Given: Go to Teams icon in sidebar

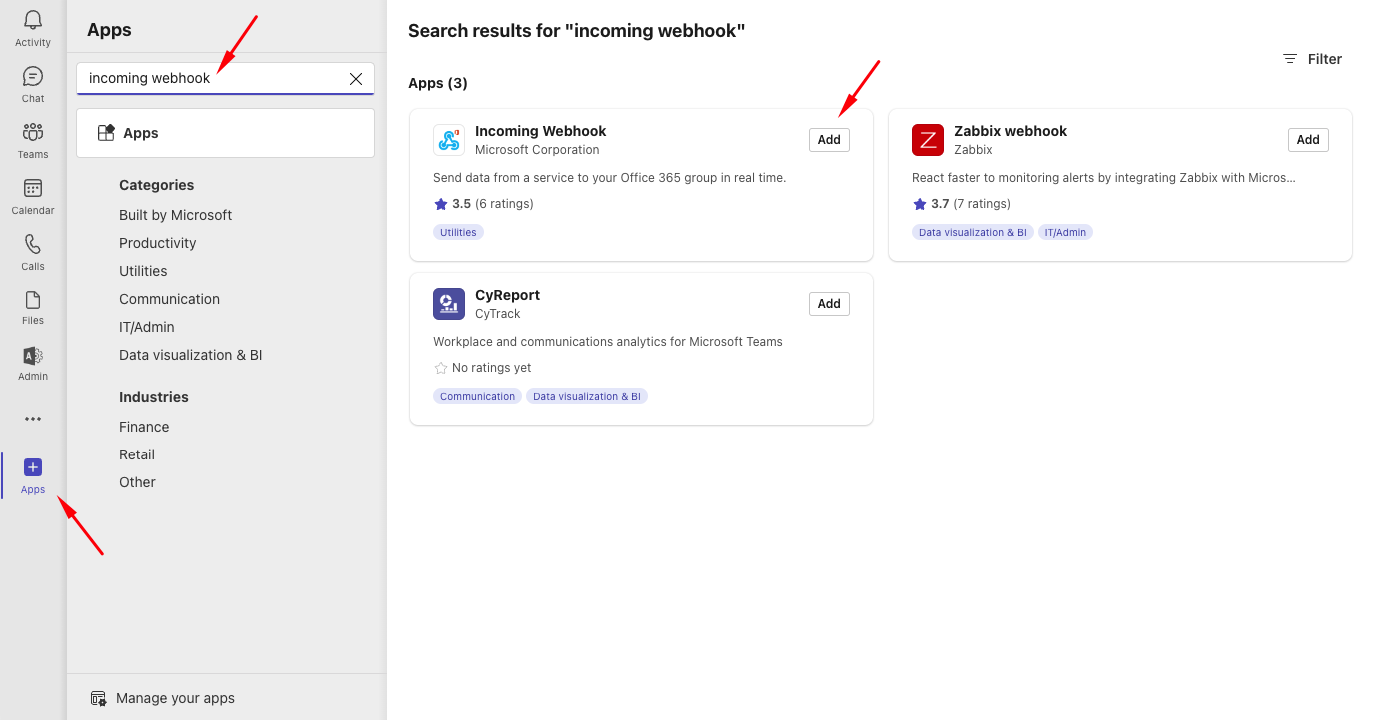Looking at the screenshot, I should pyautogui.click(x=33, y=132).
